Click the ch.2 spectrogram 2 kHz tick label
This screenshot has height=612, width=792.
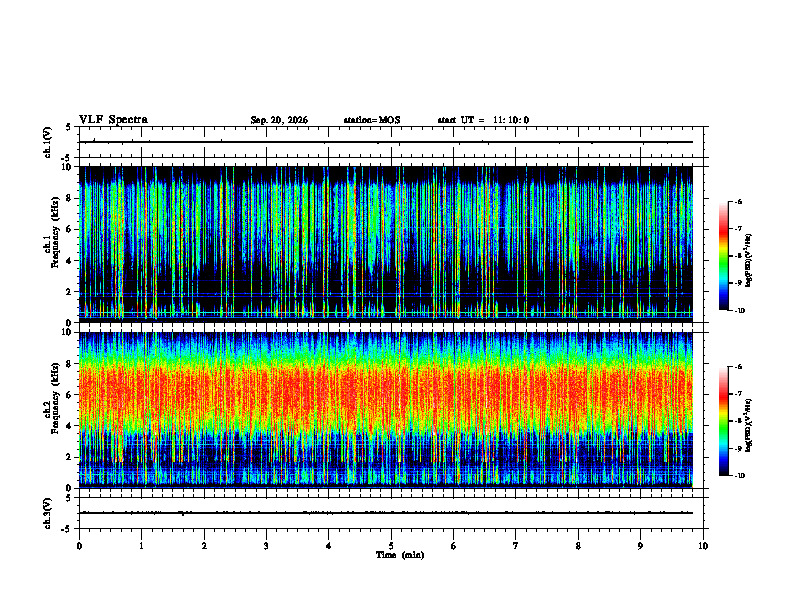(x=71, y=457)
